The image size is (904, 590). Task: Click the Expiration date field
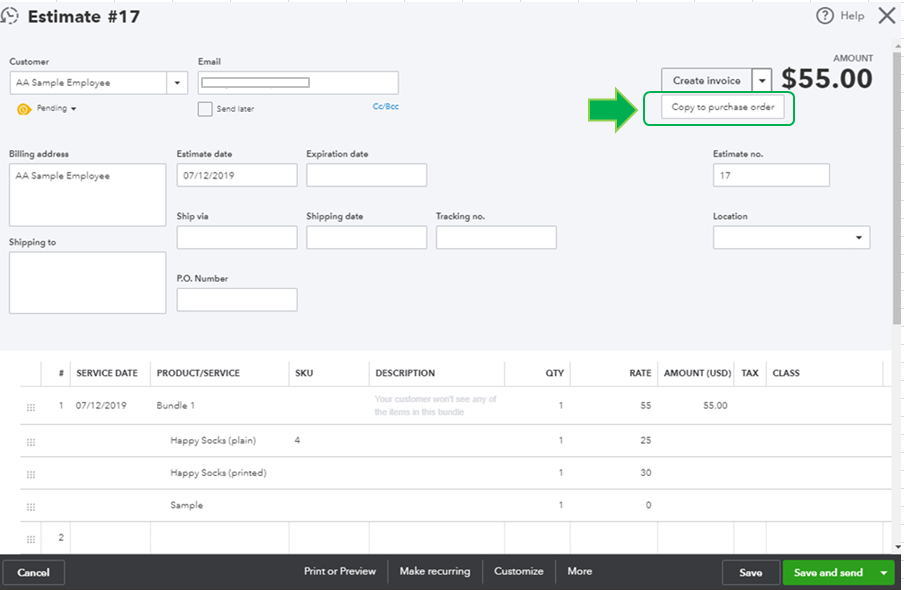point(366,175)
